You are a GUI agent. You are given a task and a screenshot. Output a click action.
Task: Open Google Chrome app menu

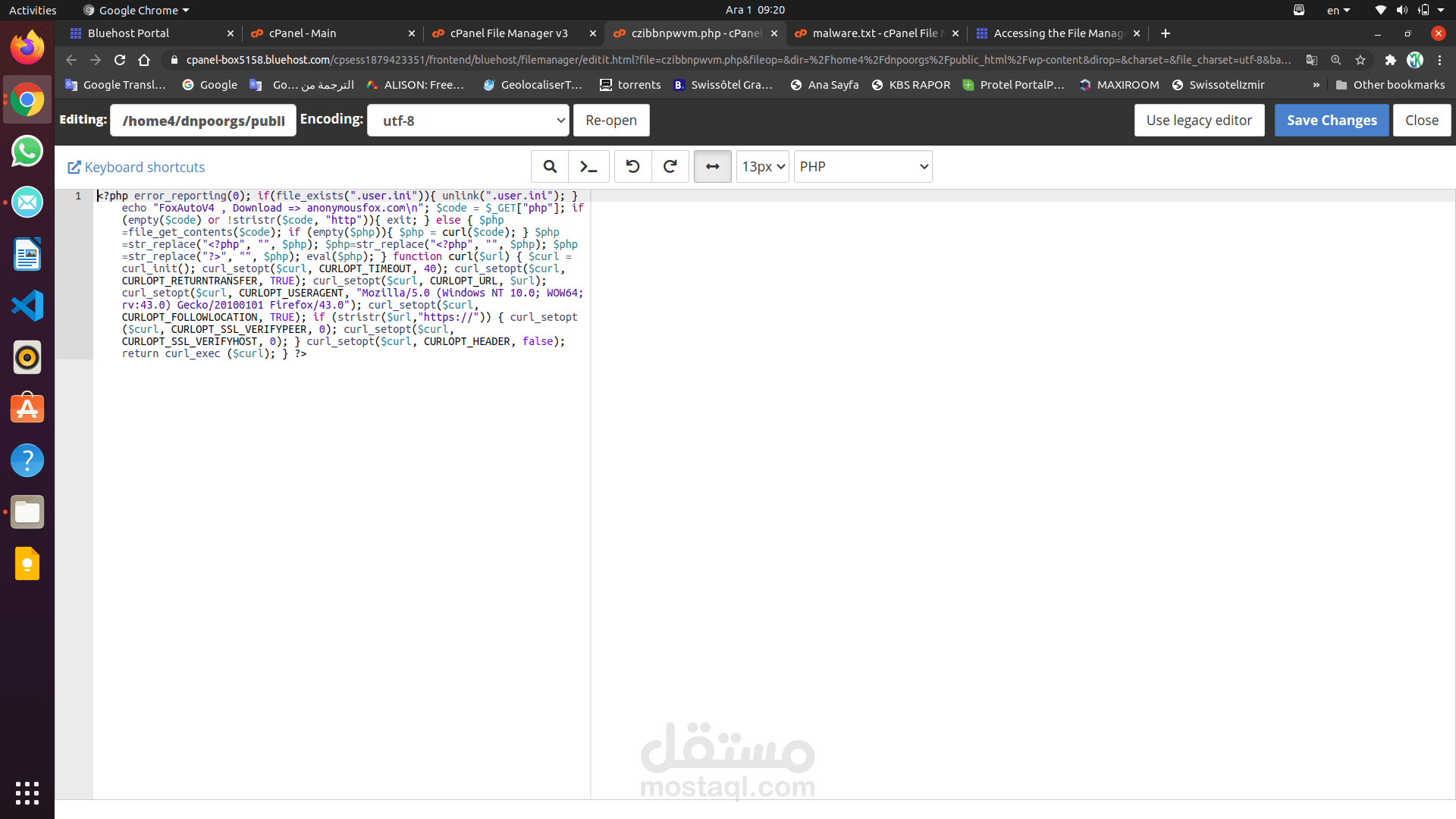[136, 10]
